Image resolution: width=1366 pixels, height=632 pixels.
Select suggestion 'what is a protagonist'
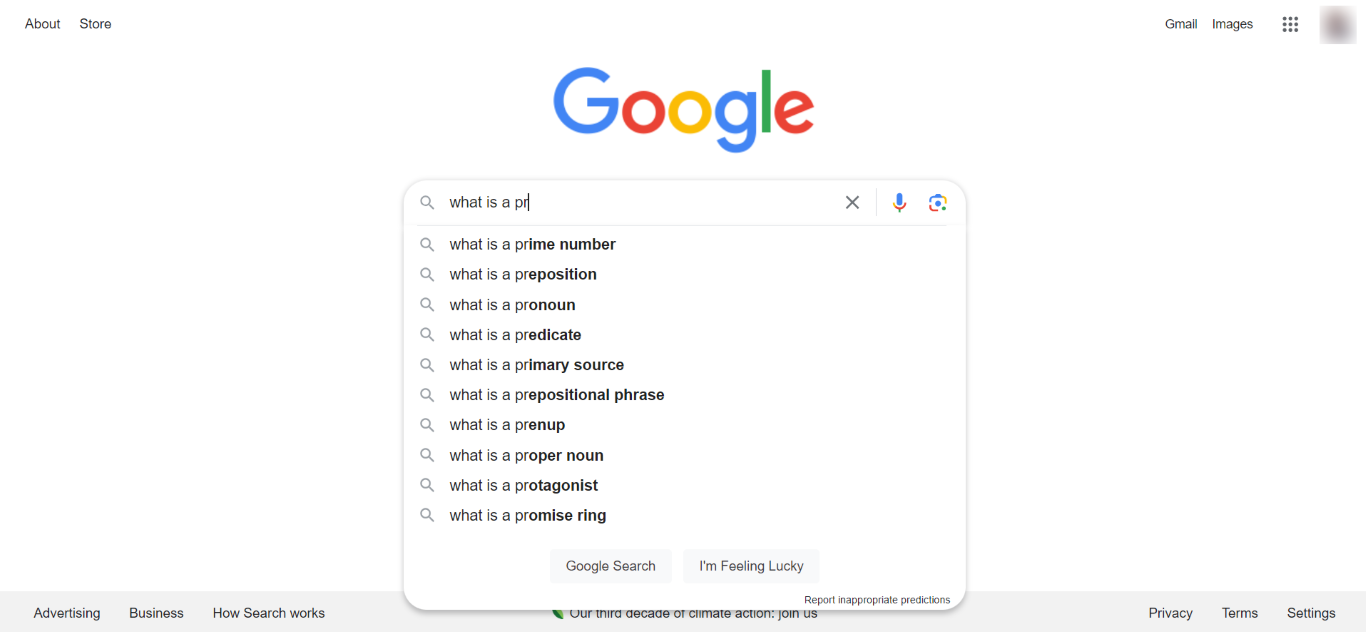pyautogui.click(x=523, y=485)
